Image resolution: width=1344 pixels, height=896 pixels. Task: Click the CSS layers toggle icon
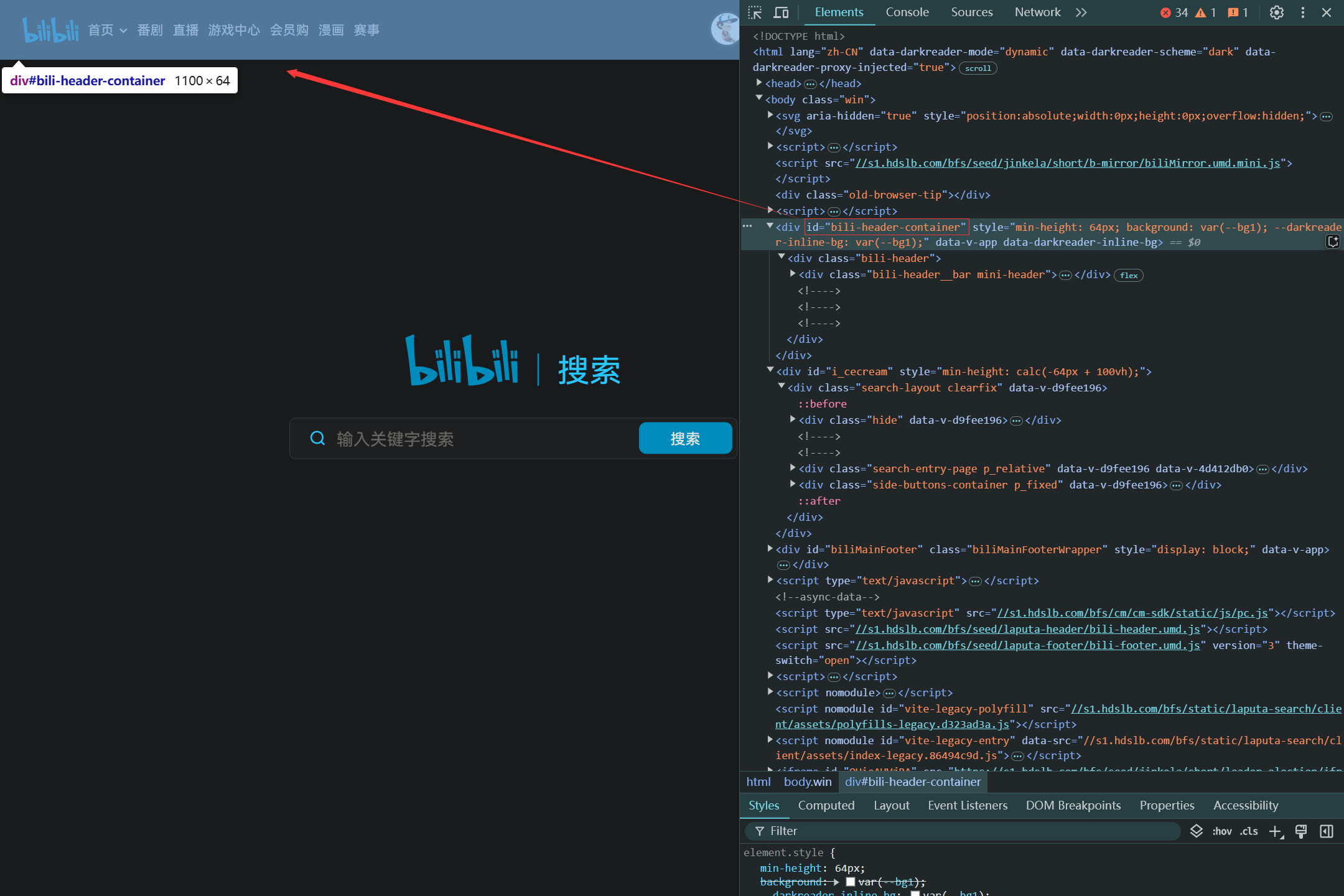click(x=1197, y=831)
